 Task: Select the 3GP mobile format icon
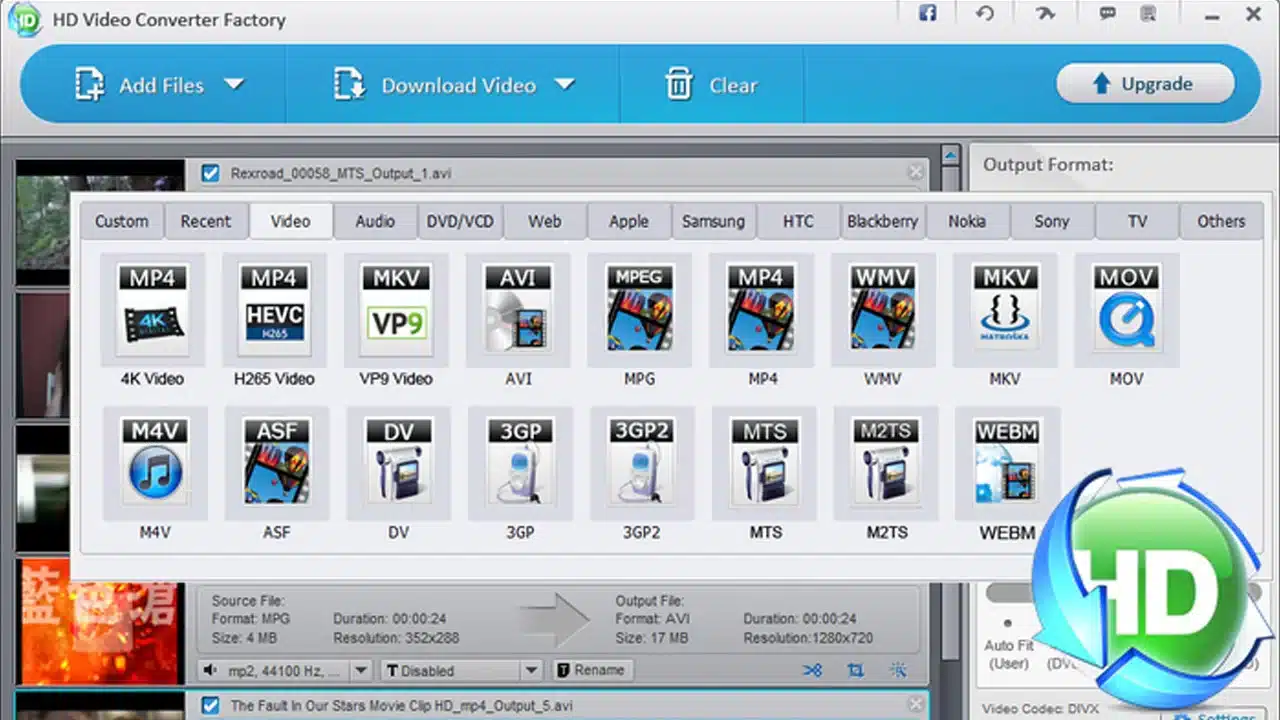click(x=520, y=463)
